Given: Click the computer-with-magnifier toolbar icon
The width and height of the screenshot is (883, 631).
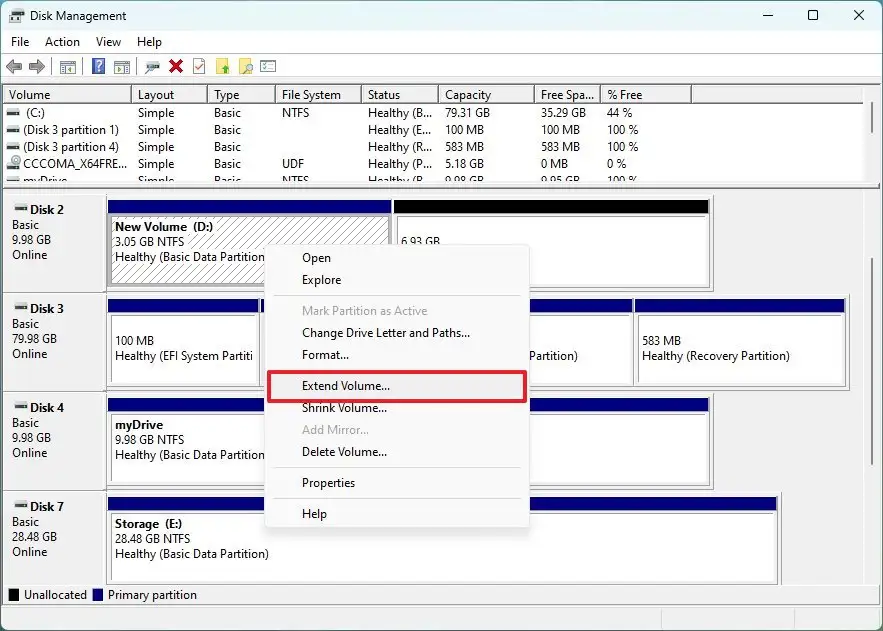Looking at the screenshot, I should [x=153, y=67].
